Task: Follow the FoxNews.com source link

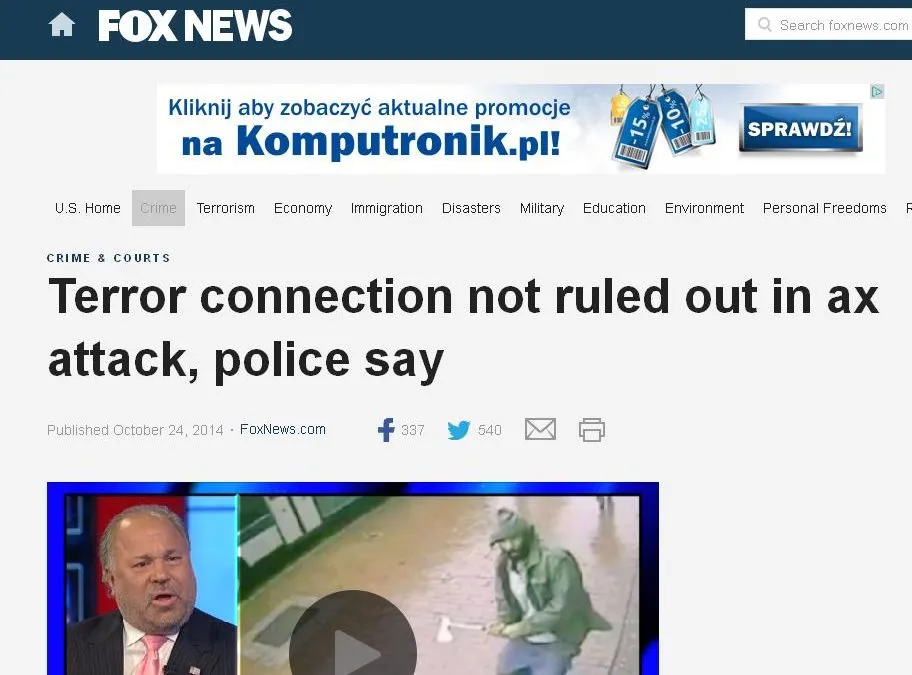Action: 283,429
